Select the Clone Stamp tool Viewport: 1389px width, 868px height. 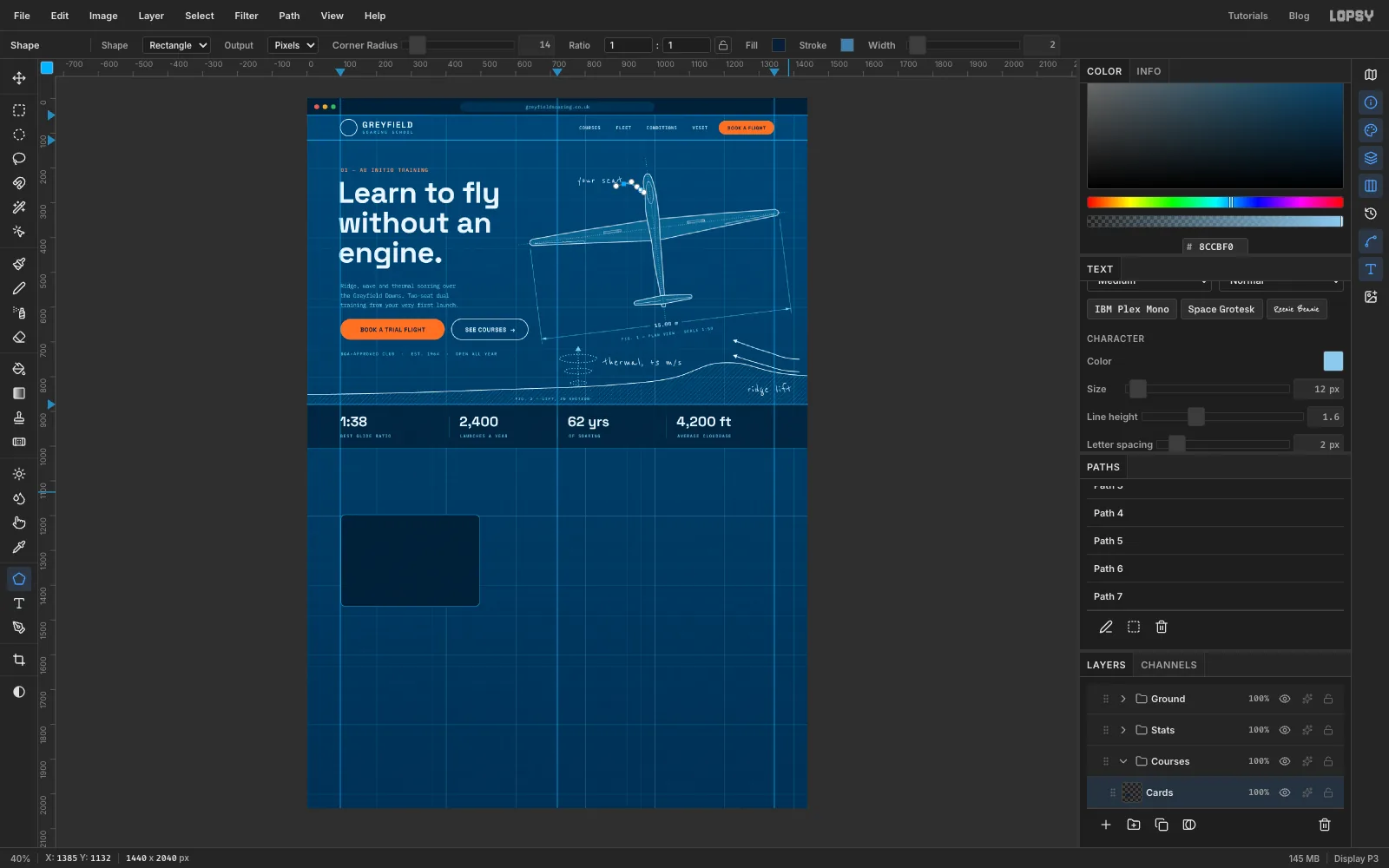pos(19,418)
